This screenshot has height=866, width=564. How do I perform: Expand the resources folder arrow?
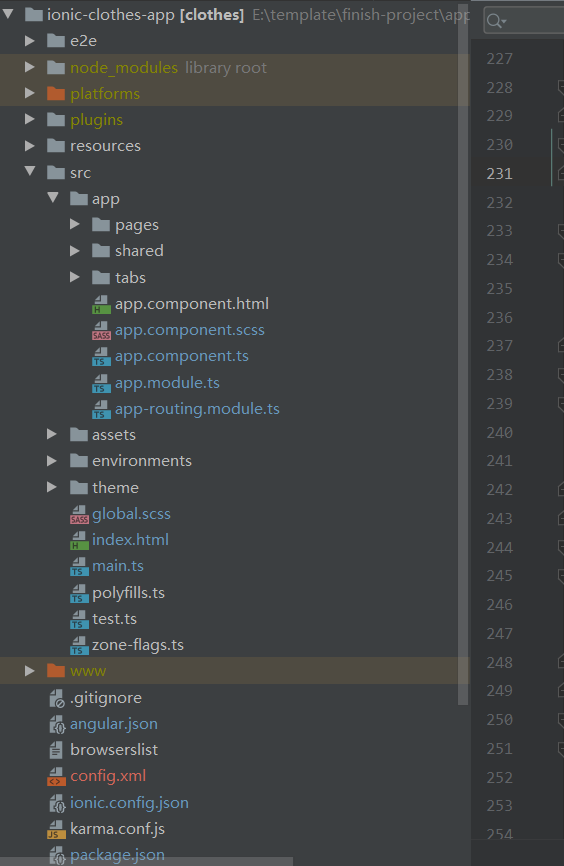(30, 145)
